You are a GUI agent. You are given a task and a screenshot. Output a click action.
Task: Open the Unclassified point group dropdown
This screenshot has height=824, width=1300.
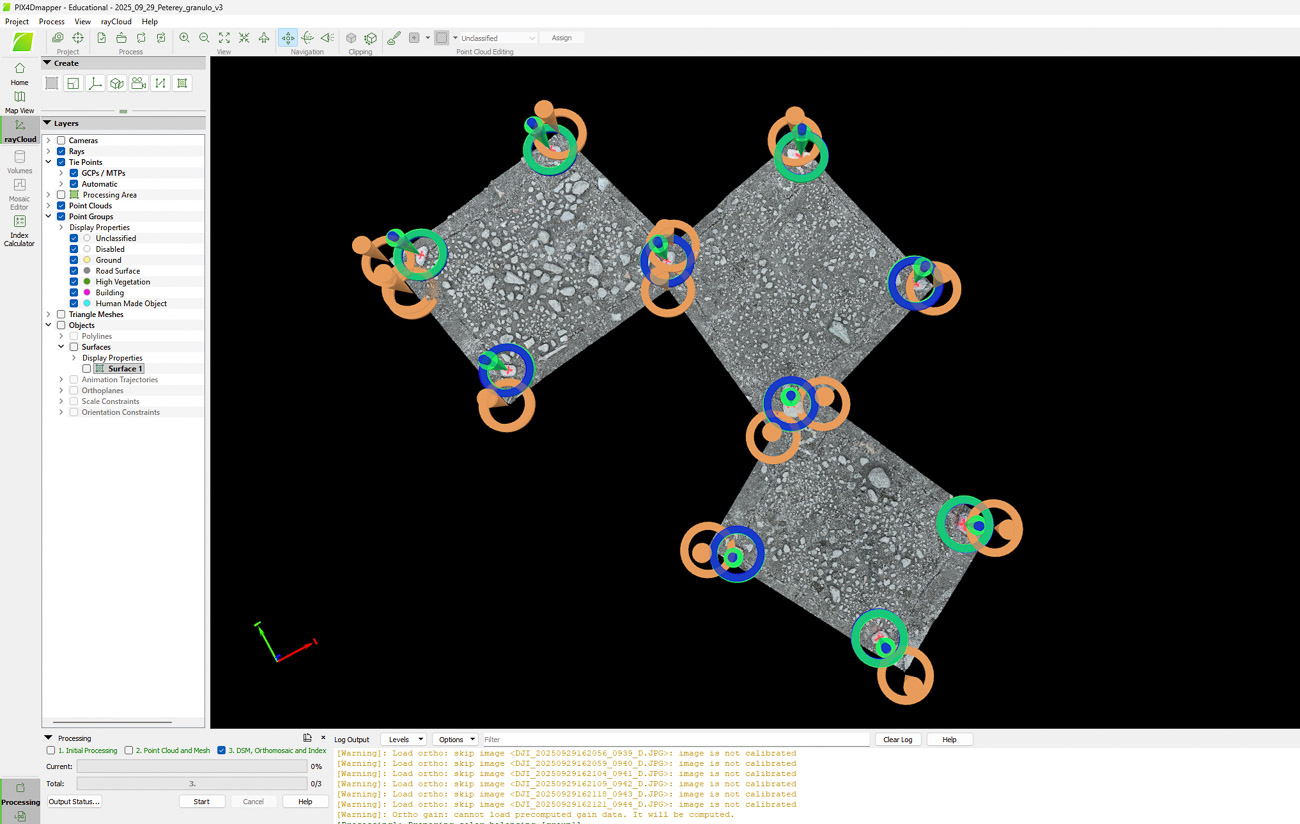(497, 38)
